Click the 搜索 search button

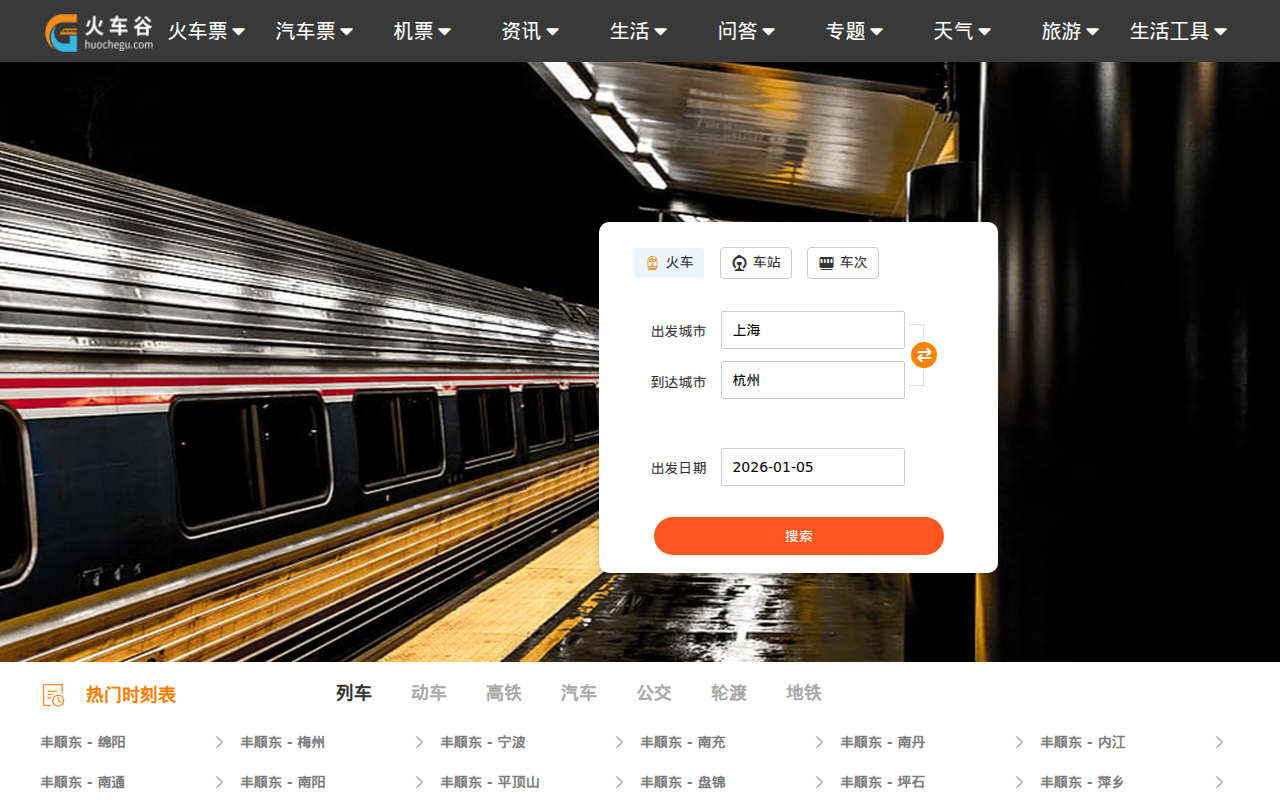click(798, 536)
